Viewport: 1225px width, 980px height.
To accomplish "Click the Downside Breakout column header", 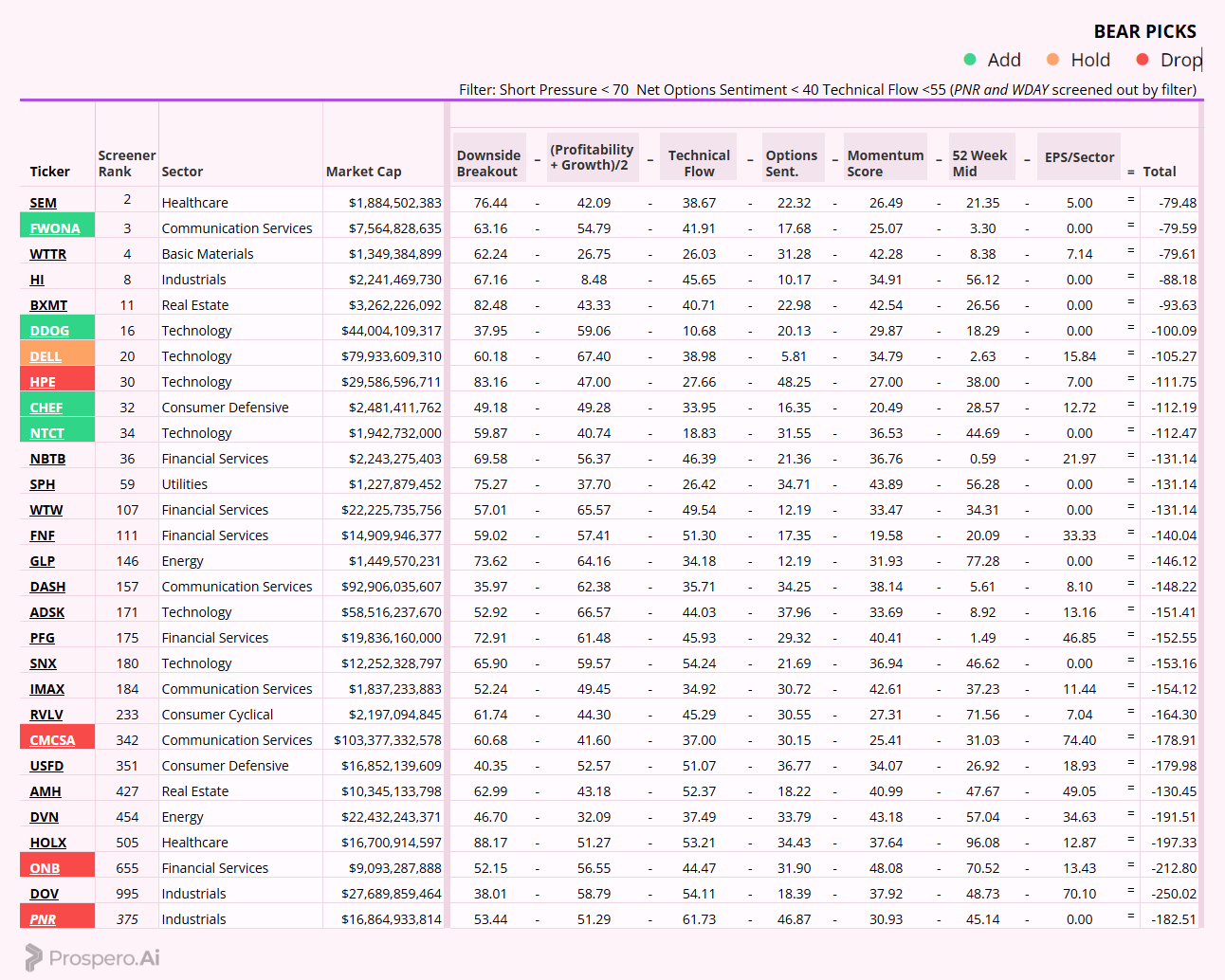I will pos(488,163).
